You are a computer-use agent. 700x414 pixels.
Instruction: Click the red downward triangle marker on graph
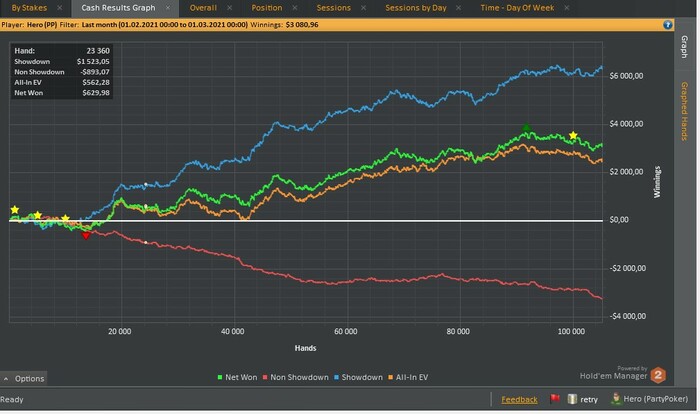pos(86,235)
